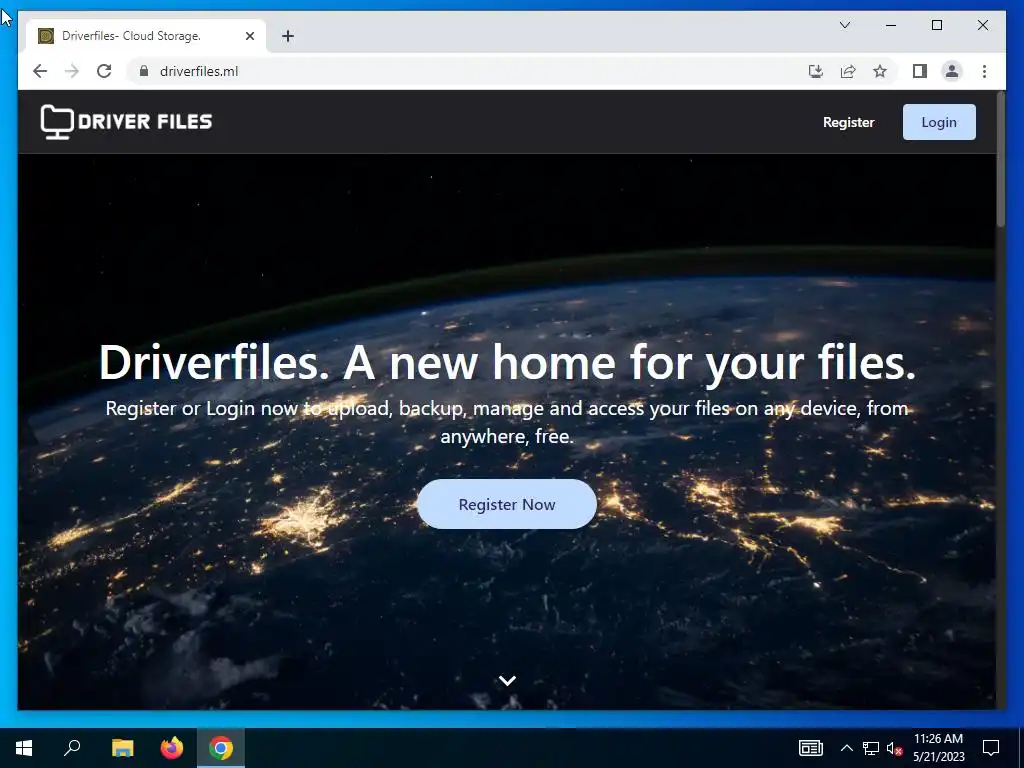This screenshot has height=768, width=1024.
Task: Click the install app icon in address bar
Action: (x=816, y=71)
